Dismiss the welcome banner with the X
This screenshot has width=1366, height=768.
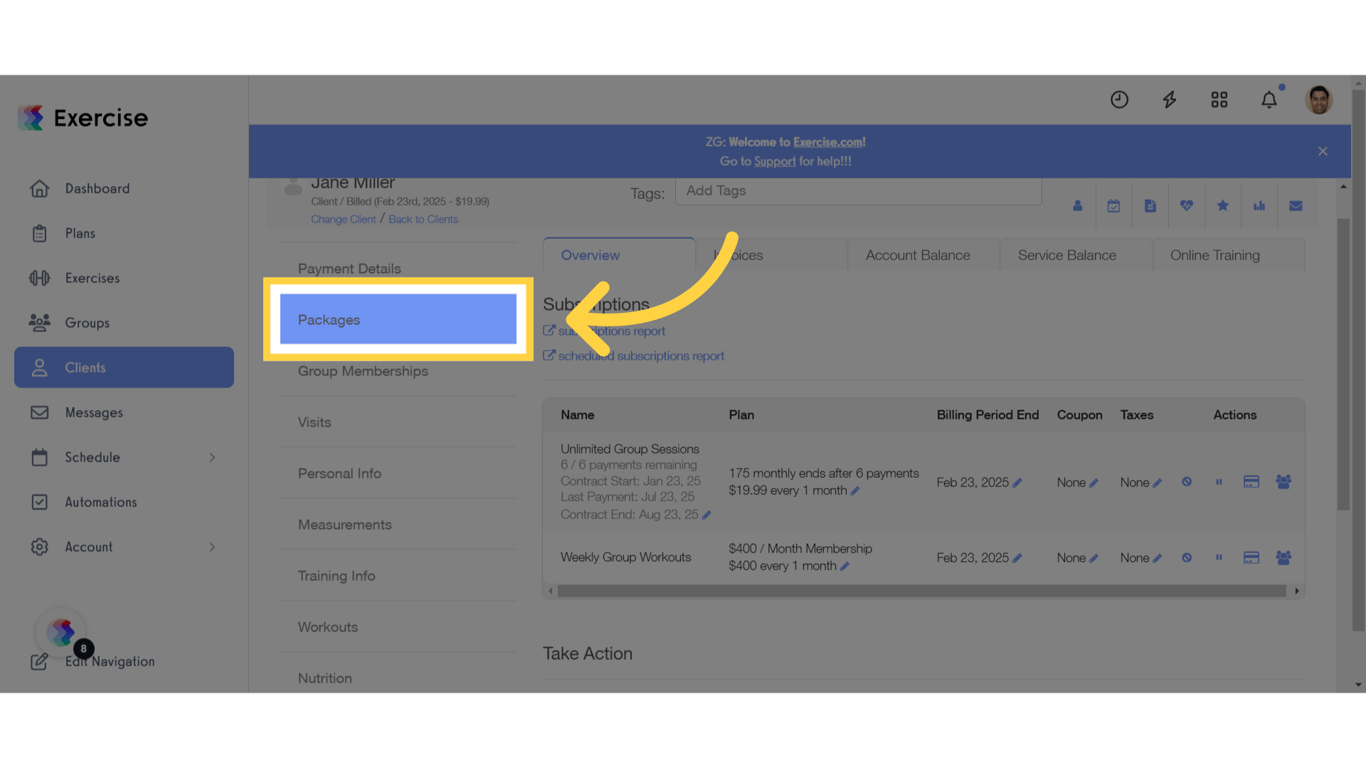click(x=1323, y=151)
